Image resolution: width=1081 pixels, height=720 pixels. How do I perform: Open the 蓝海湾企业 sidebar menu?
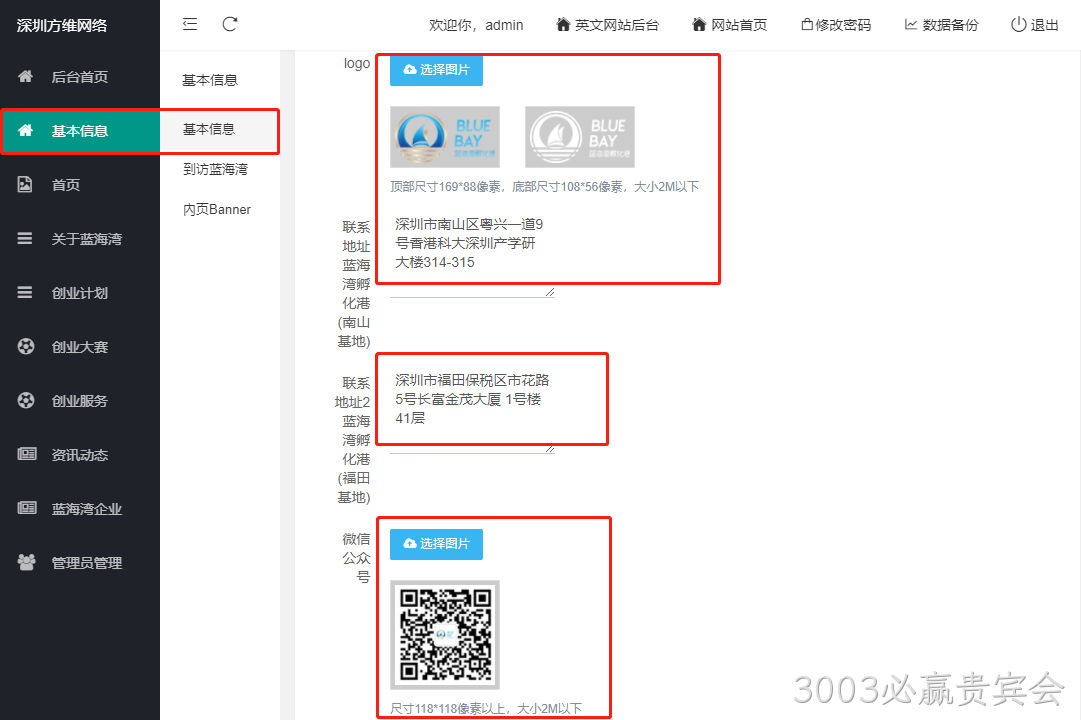(x=80, y=509)
